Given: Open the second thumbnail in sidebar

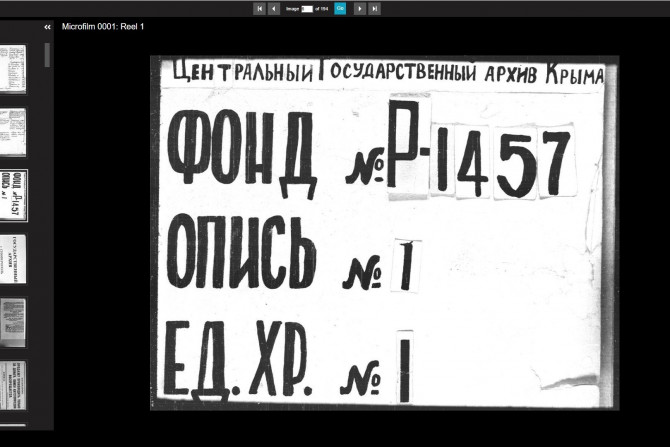Looking at the screenshot, I should pyautogui.click(x=13, y=130).
